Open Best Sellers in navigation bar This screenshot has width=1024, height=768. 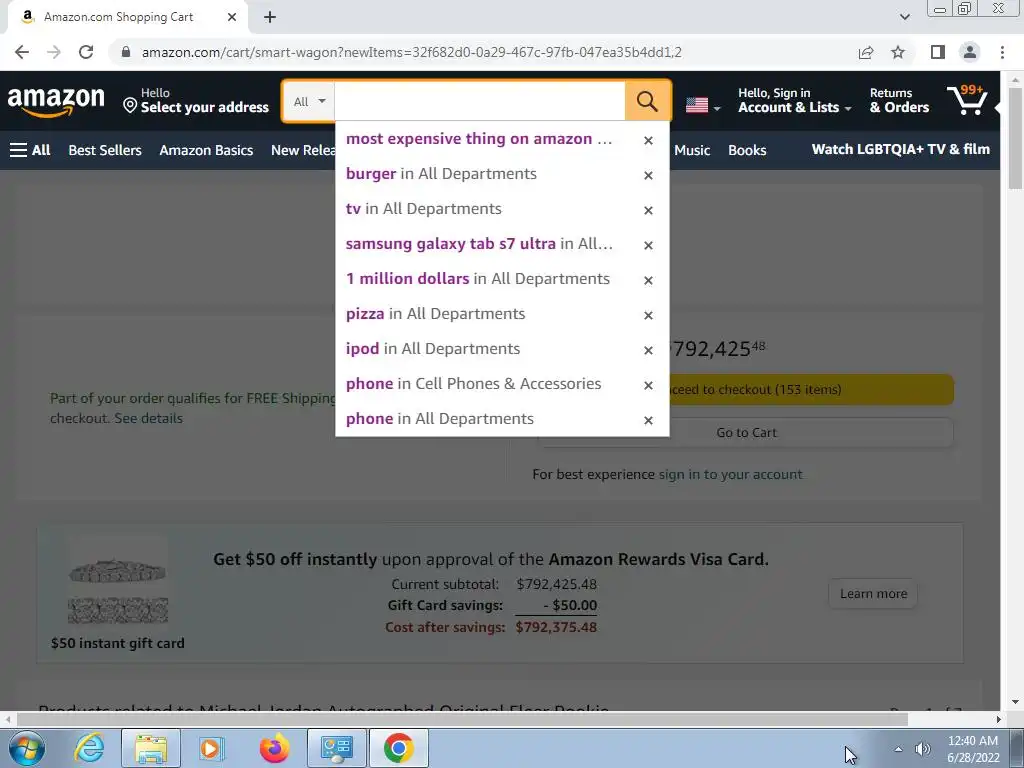[105, 150]
